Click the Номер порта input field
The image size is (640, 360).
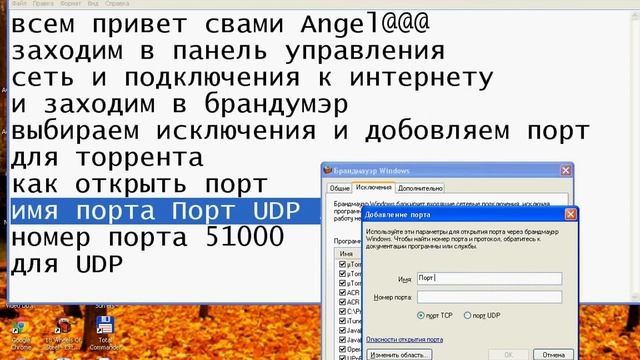tap(489, 297)
